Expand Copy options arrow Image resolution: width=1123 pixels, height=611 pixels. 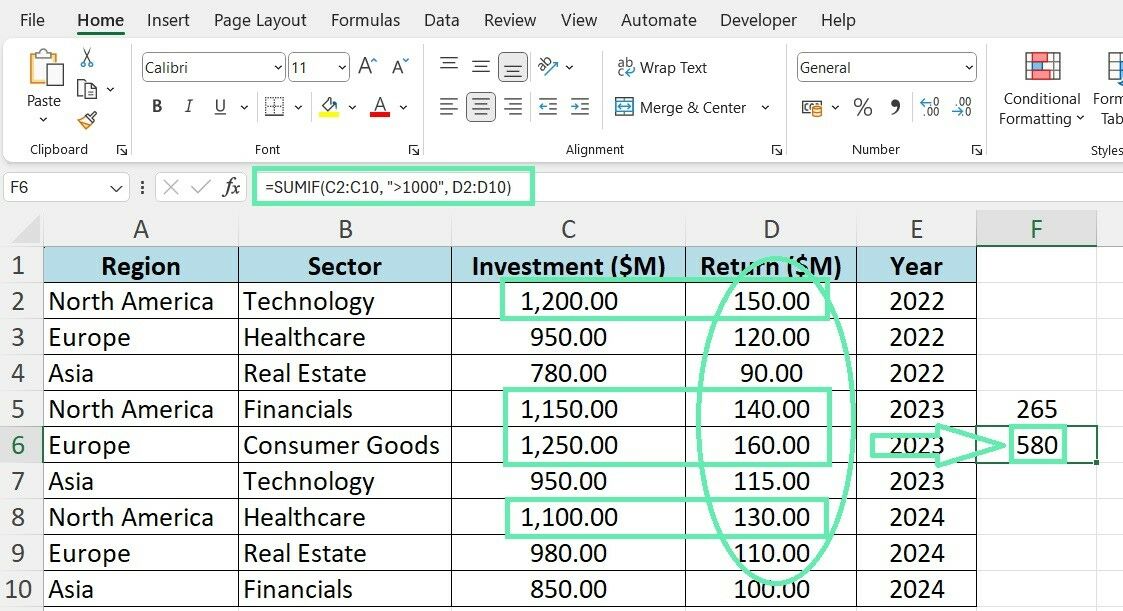[x=110, y=90]
